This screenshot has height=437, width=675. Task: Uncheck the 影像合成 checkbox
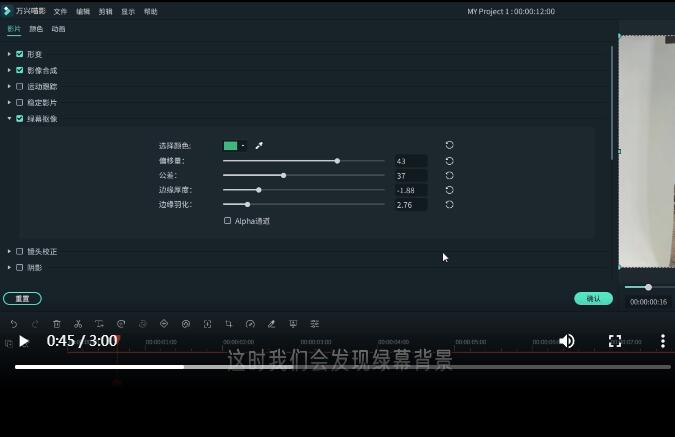[x=19, y=70]
